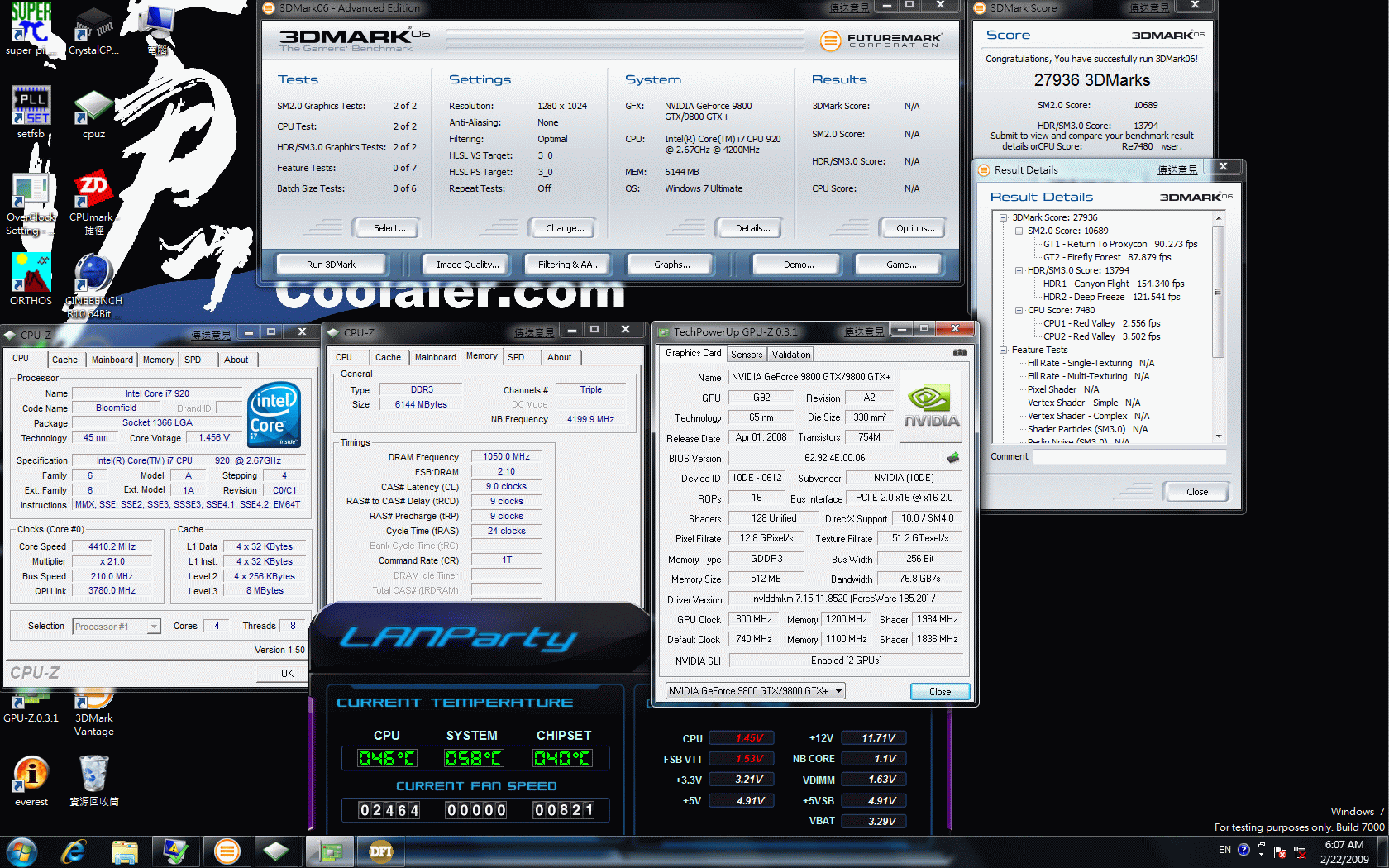Open Windows Explorer folder taskbar icon
1389x868 pixels.
[125, 851]
